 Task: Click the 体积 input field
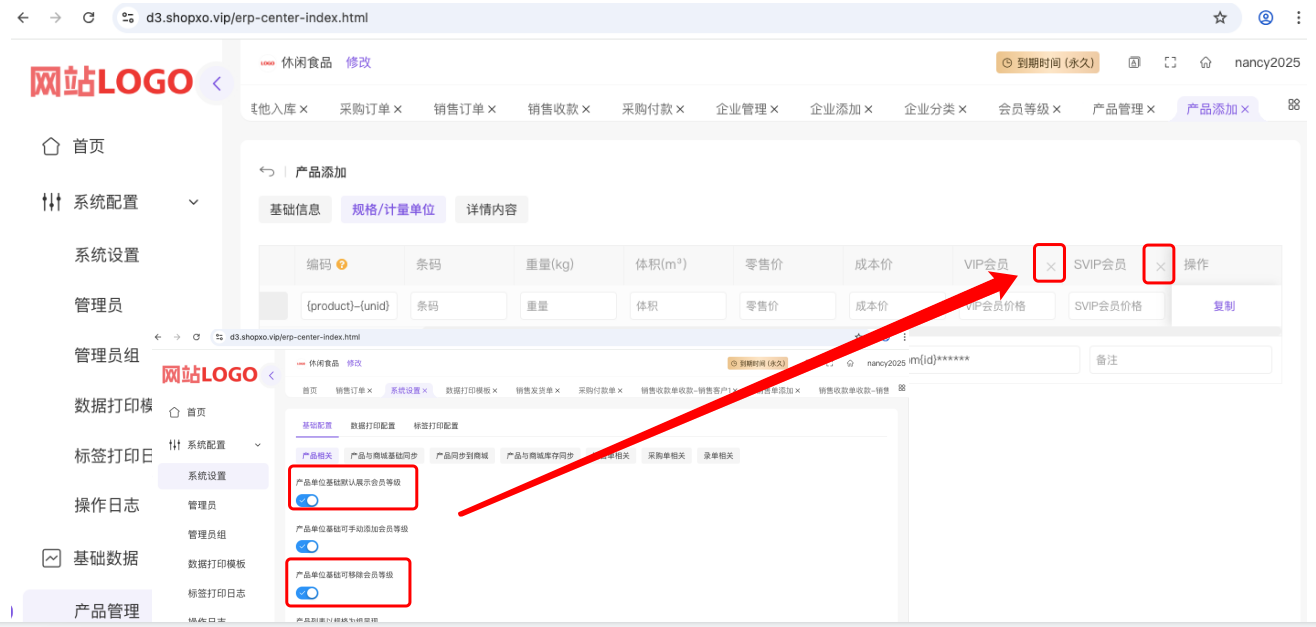click(678, 306)
